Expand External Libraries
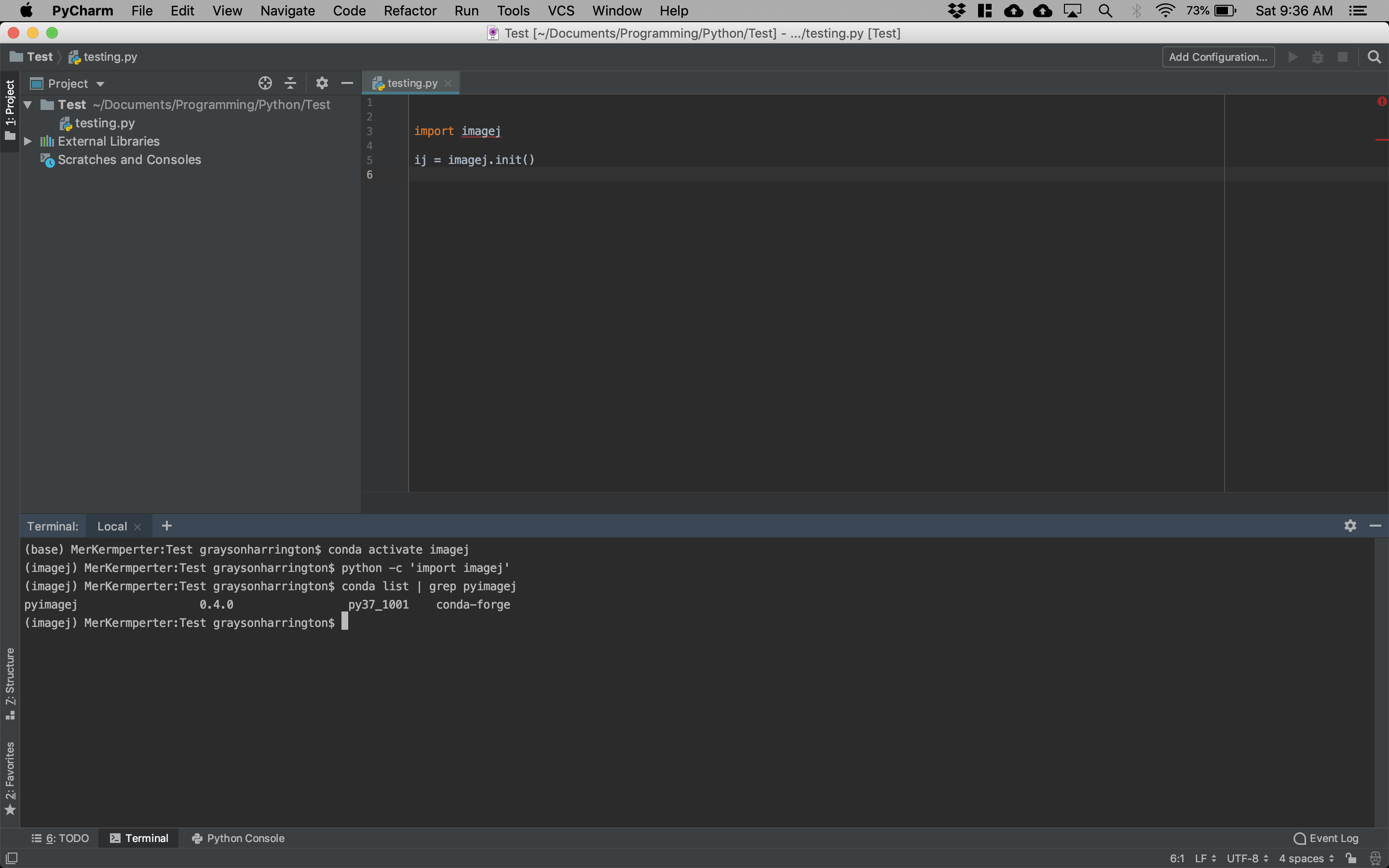Image resolution: width=1389 pixels, height=868 pixels. pos(27,141)
